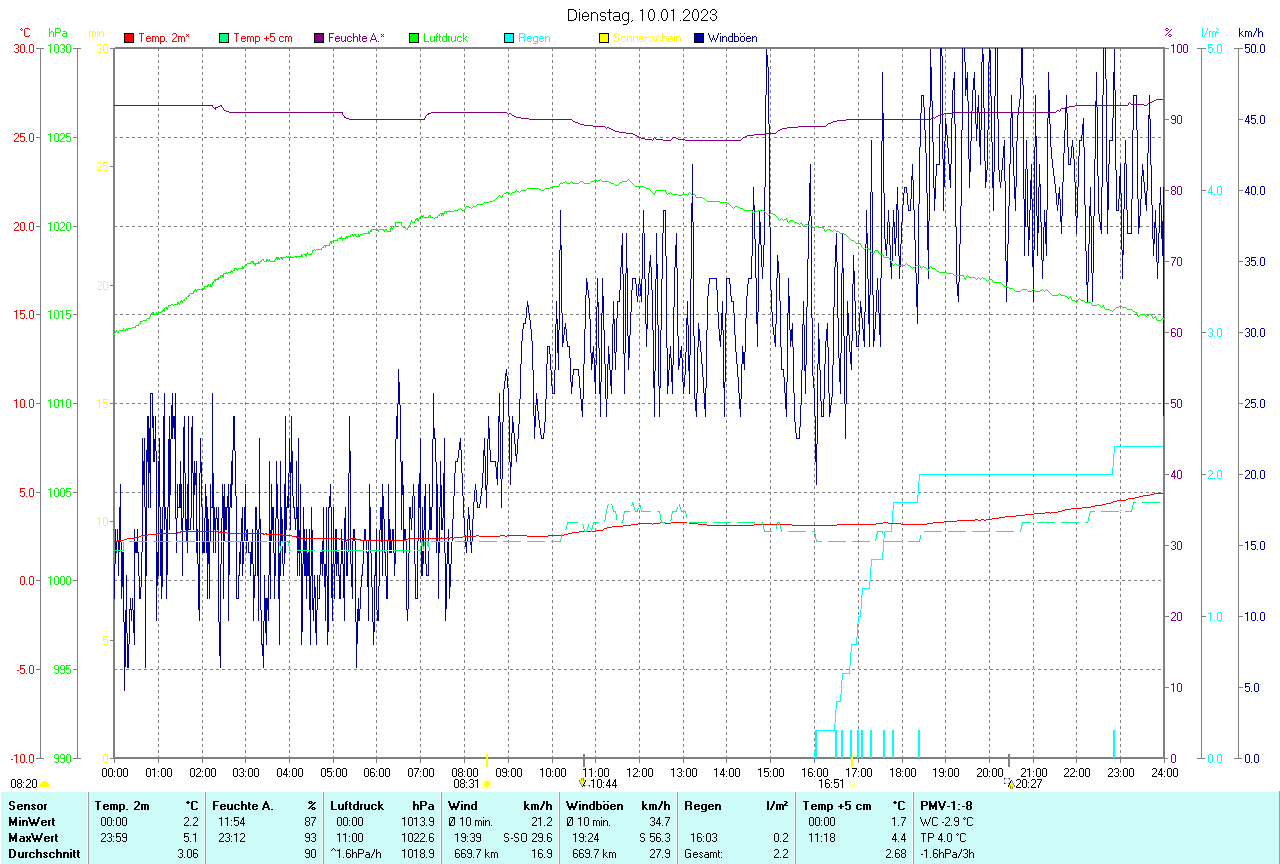Click the PMV-1:-8 header
The image size is (1280, 864).
(946, 806)
